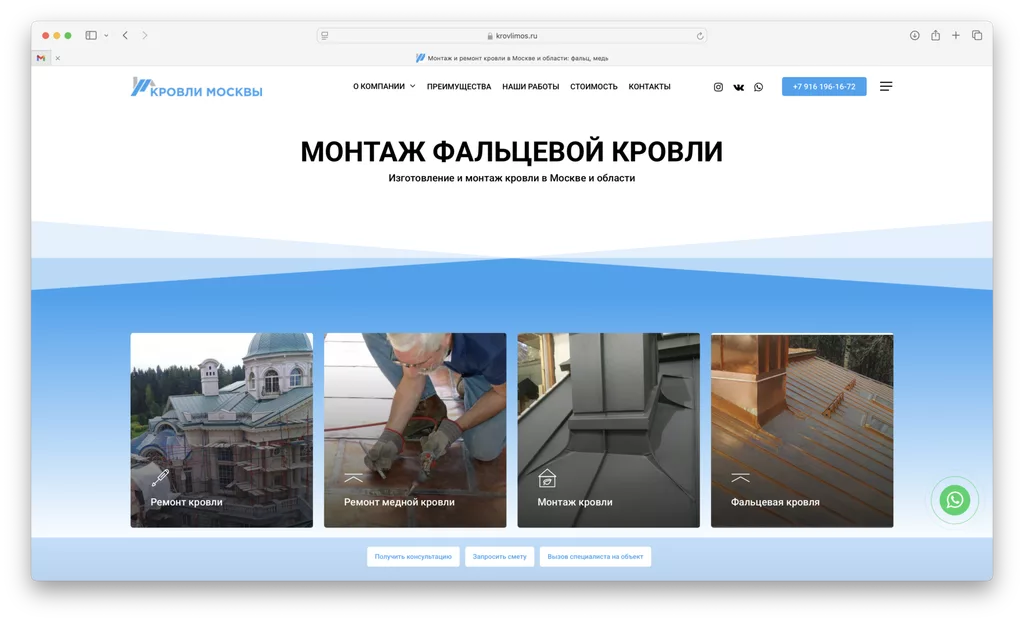Screen dimensions: 1024x622
Task: Click the page settings icon in address bar
Action: coord(325,36)
